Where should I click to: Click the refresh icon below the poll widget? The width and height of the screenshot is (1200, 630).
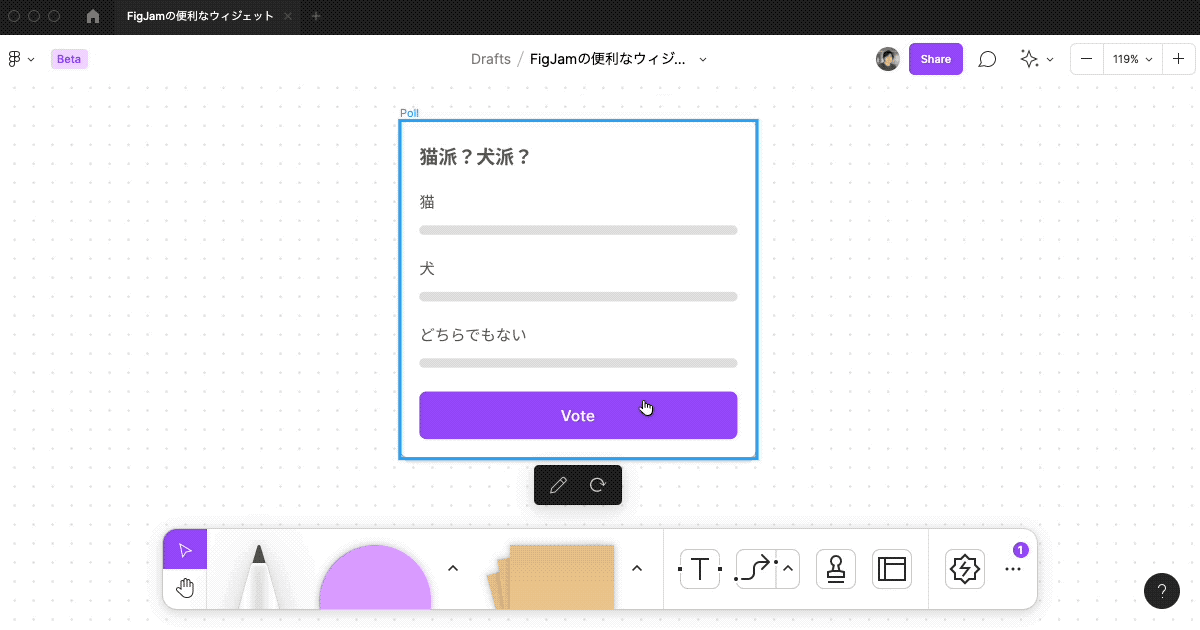pos(597,485)
